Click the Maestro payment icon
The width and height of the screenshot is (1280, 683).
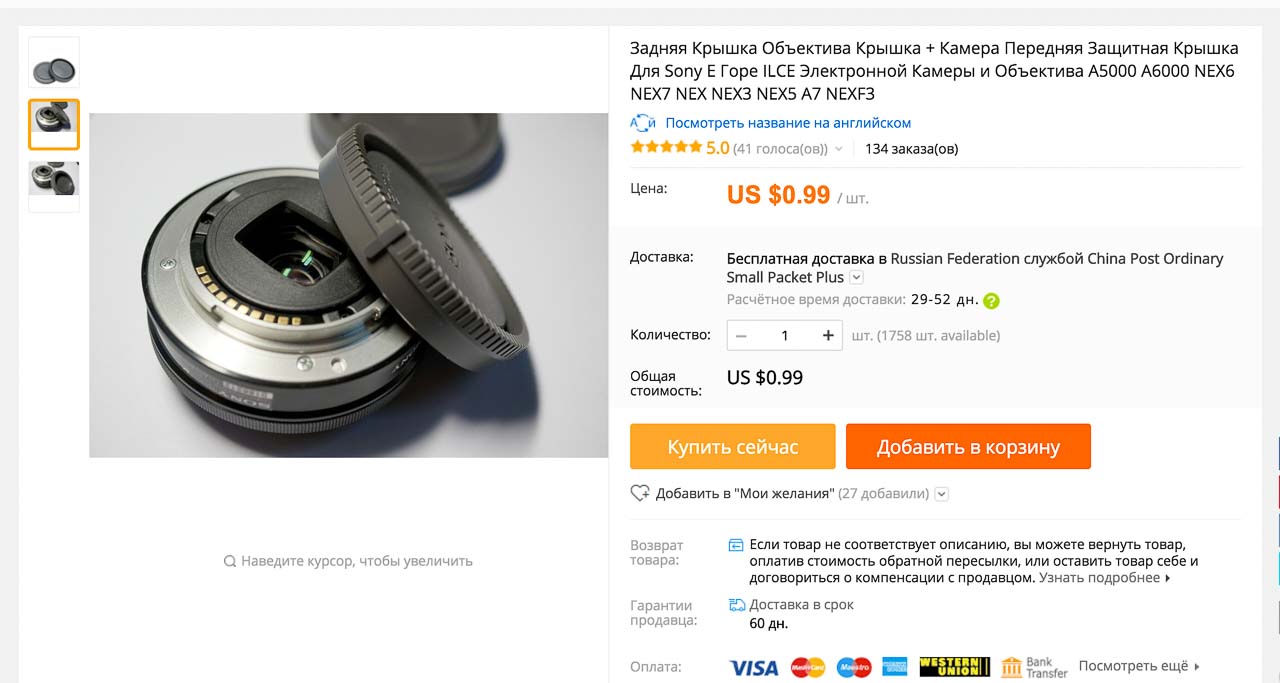coord(854,667)
